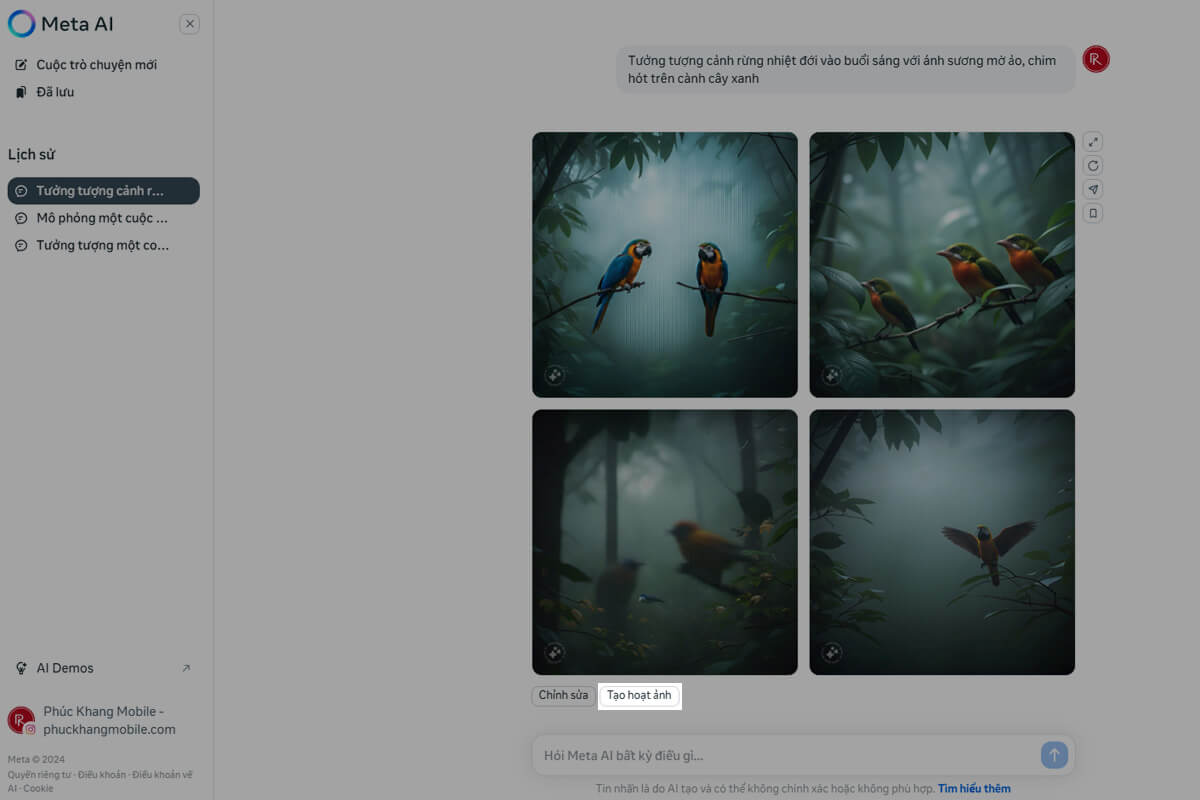Close the sidebar with X button
The image size is (1200, 800).
190,24
